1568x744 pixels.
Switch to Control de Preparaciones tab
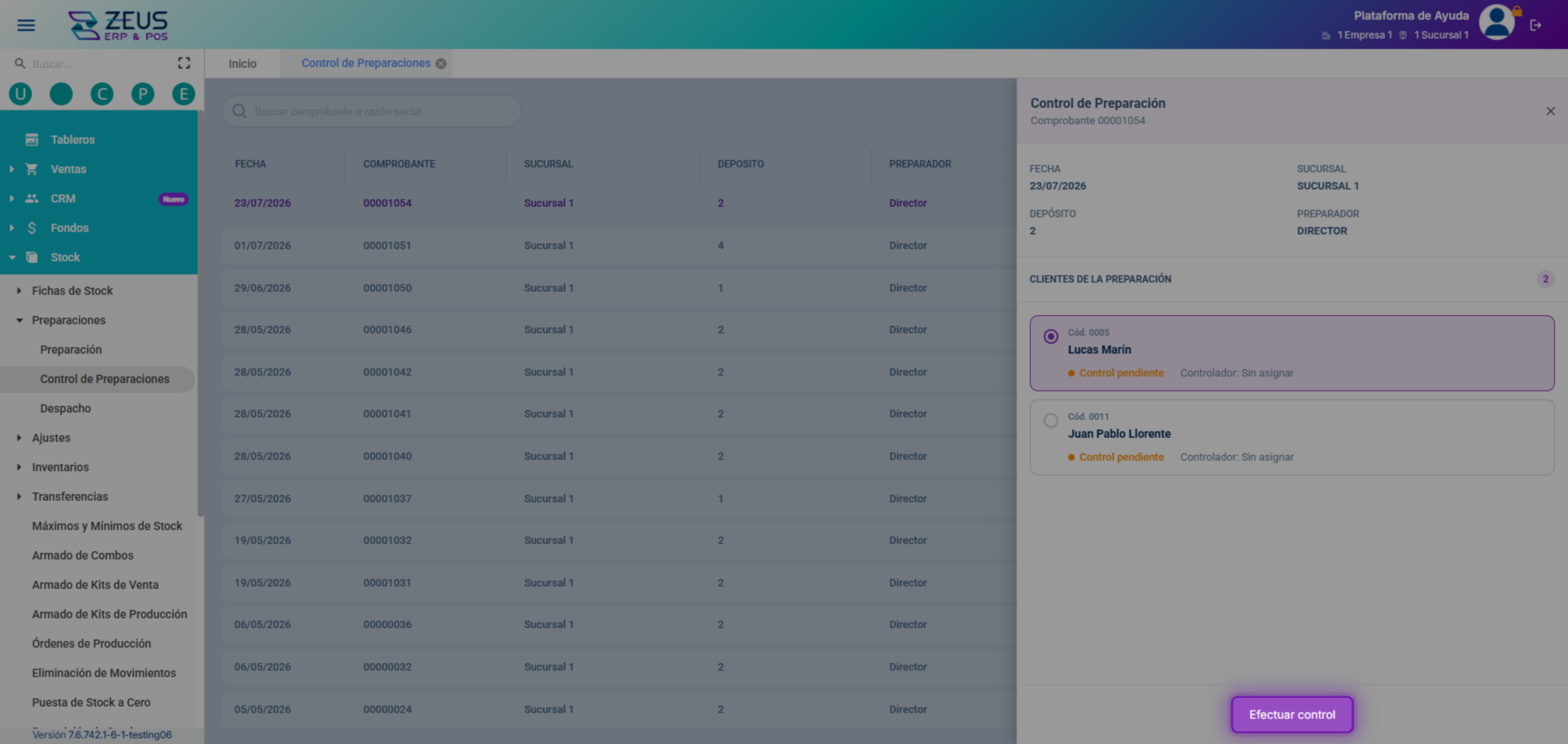coord(366,63)
